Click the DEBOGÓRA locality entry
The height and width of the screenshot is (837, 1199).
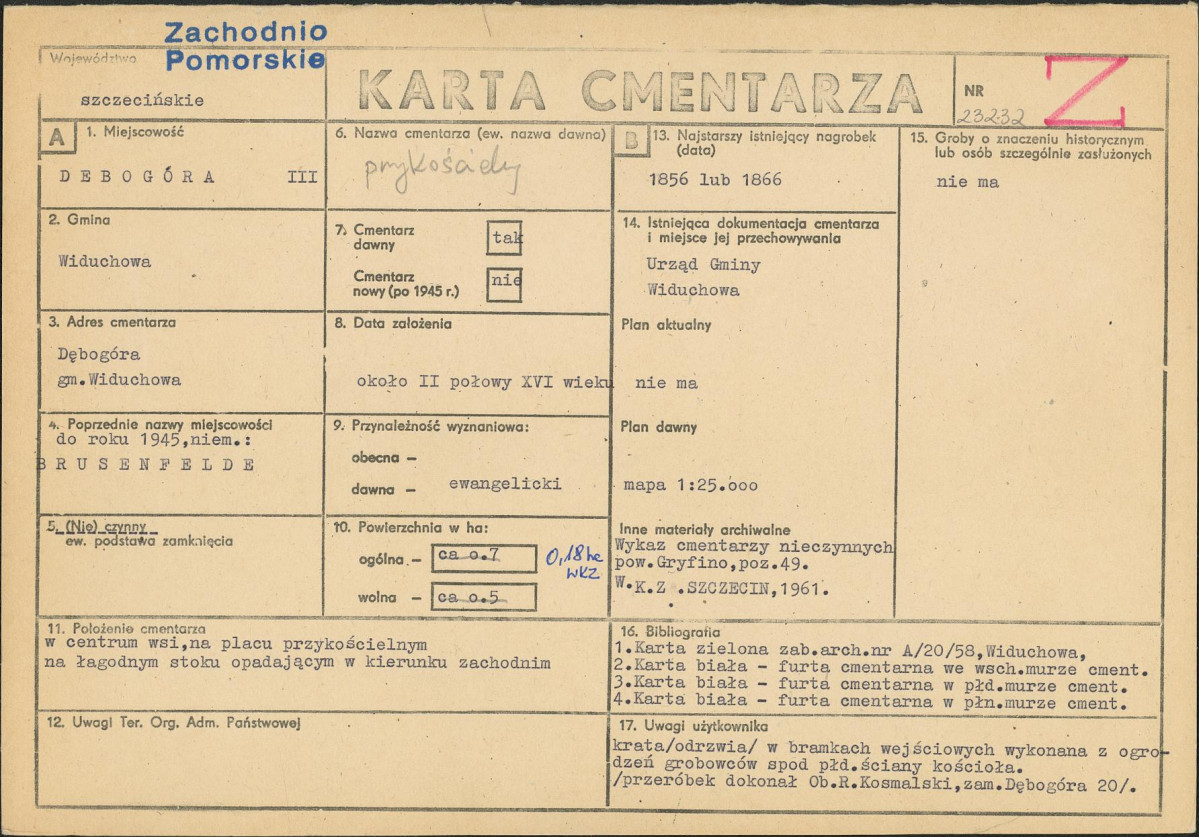coord(138,177)
